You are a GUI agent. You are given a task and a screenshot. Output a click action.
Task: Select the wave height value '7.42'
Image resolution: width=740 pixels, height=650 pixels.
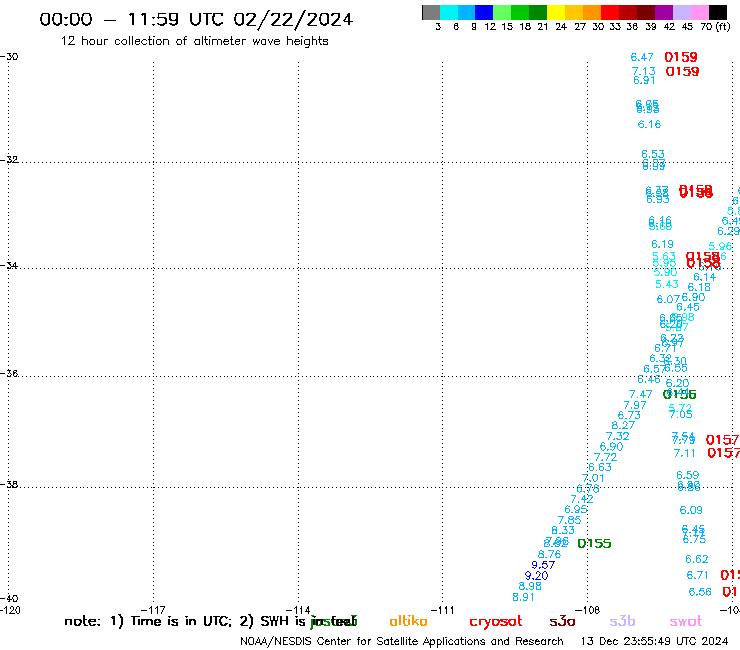[582, 499]
